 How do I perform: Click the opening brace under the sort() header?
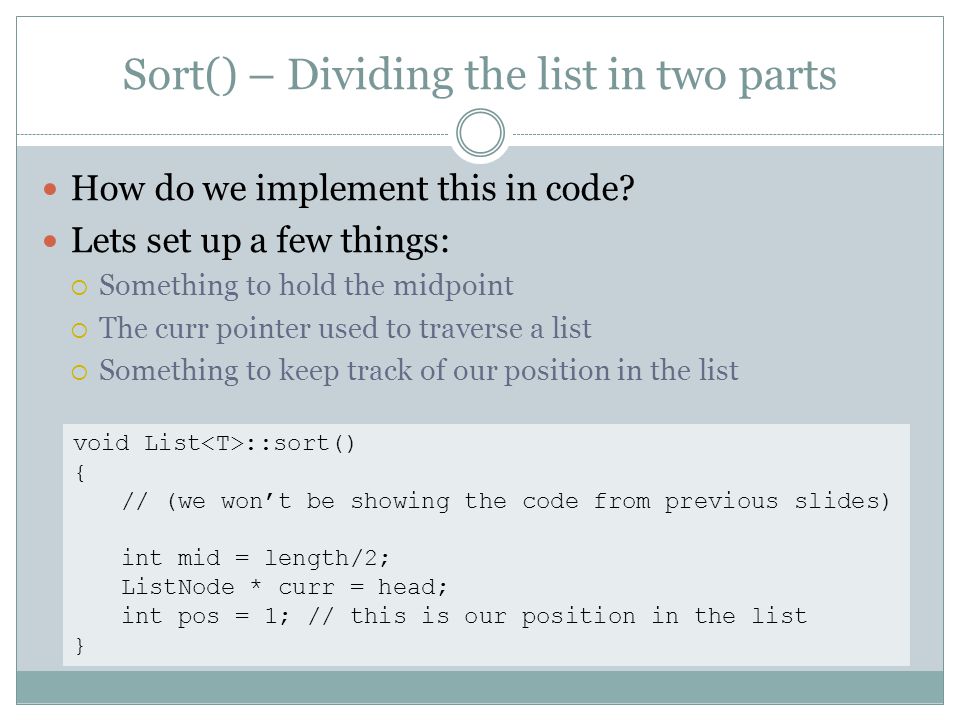point(80,472)
